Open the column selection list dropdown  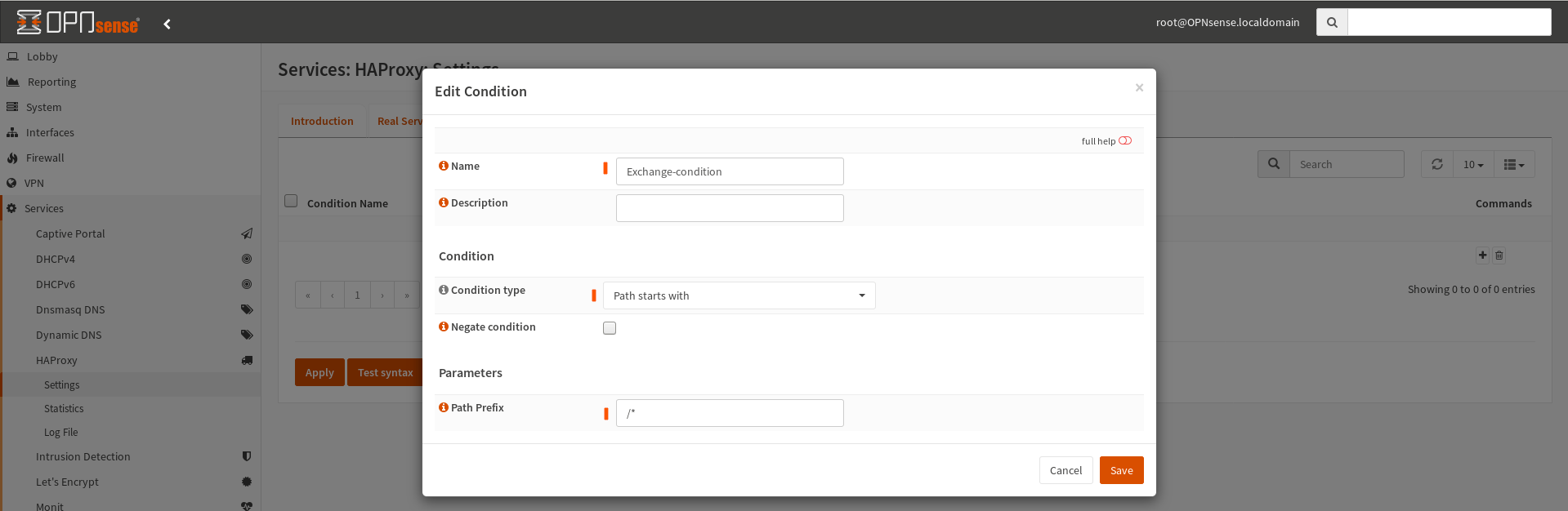click(1514, 164)
